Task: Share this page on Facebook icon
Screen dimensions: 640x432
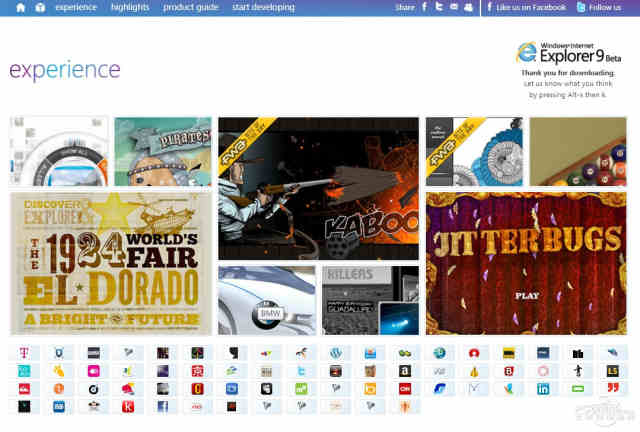Action: click(424, 7)
